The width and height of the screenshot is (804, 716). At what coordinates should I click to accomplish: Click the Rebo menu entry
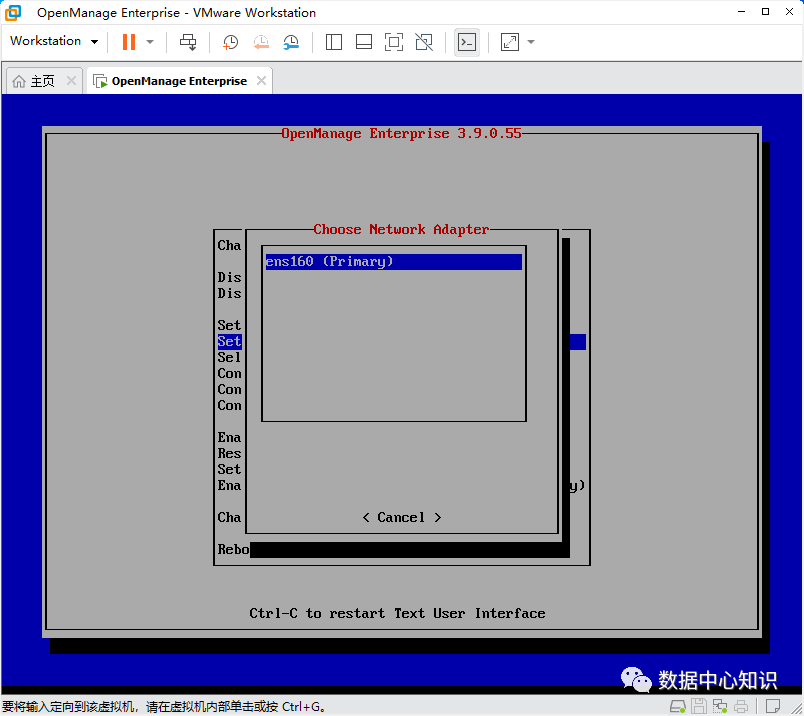[x=233, y=549]
